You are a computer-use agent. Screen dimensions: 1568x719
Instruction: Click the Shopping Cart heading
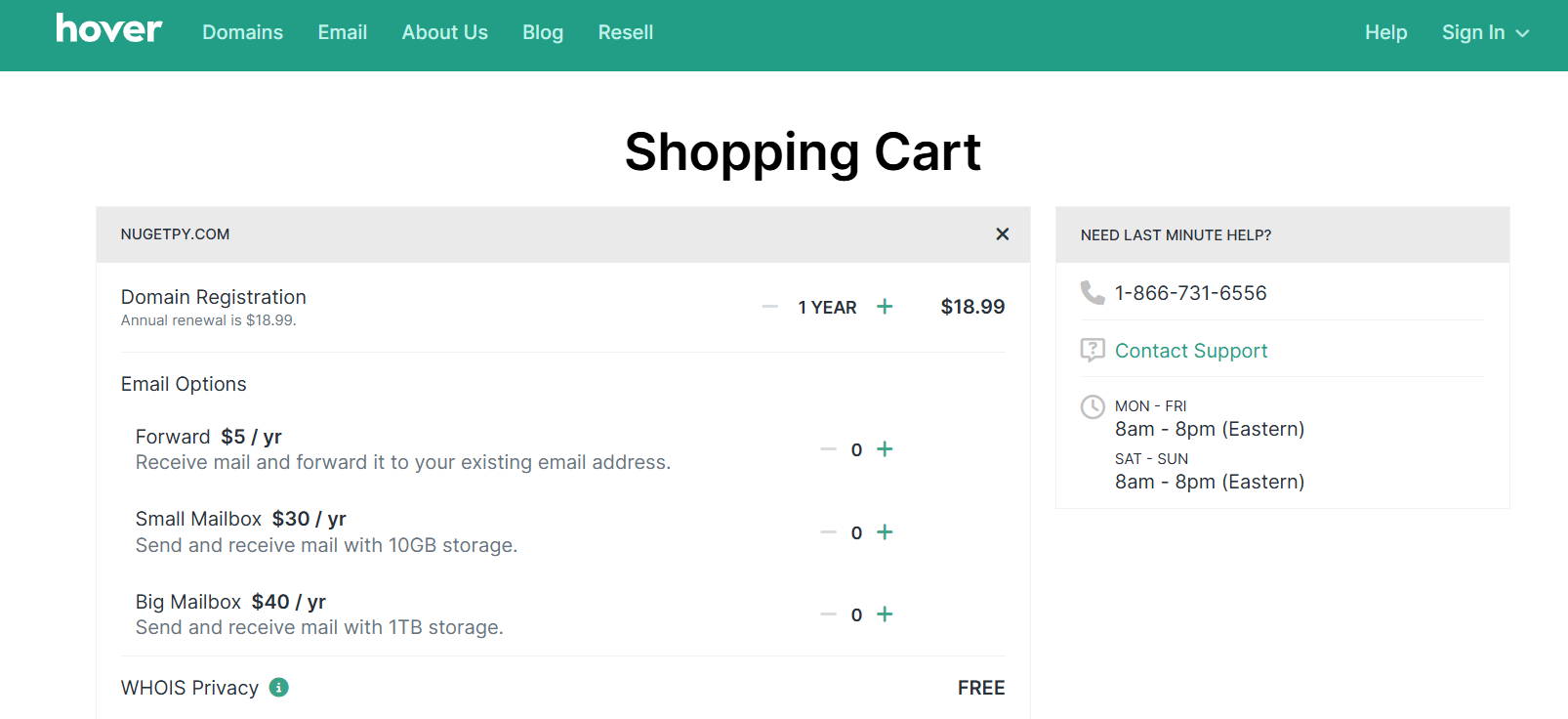803,152
